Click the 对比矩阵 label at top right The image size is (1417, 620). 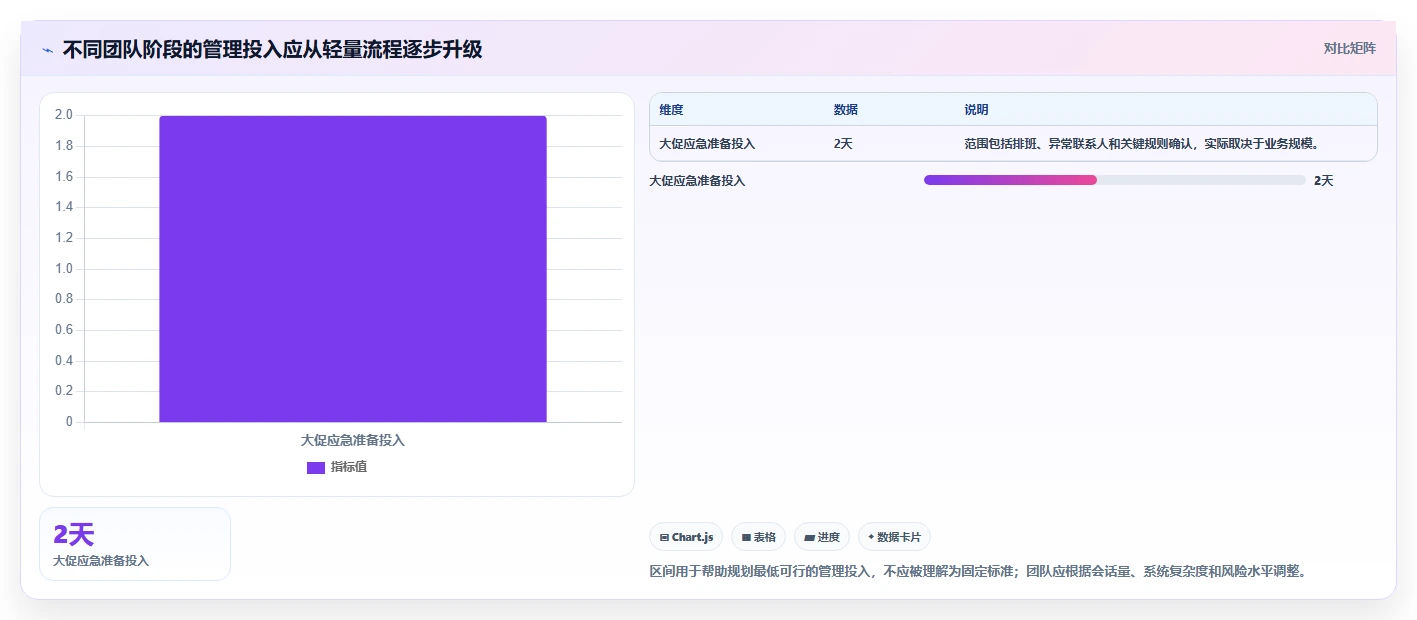1349,48
